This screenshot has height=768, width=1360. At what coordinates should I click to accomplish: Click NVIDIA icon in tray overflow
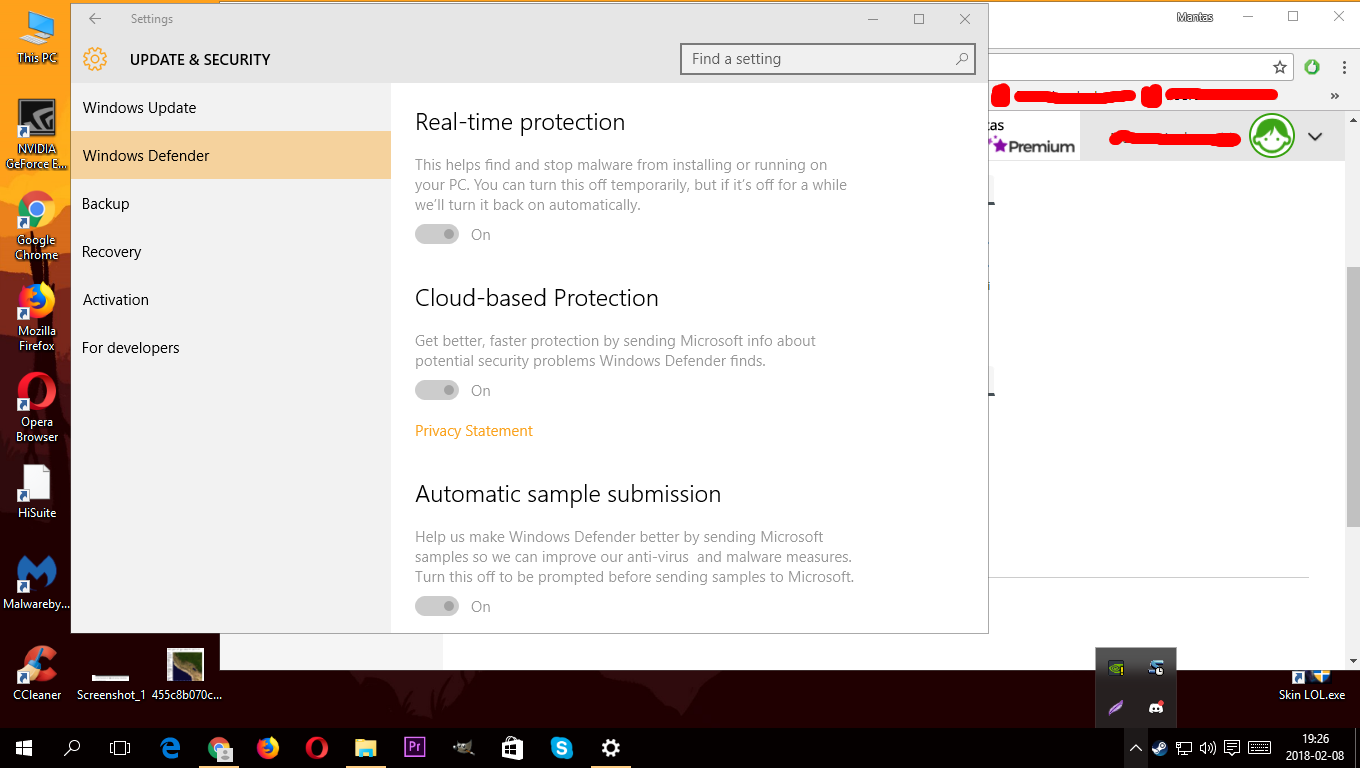click(1116, 668)
